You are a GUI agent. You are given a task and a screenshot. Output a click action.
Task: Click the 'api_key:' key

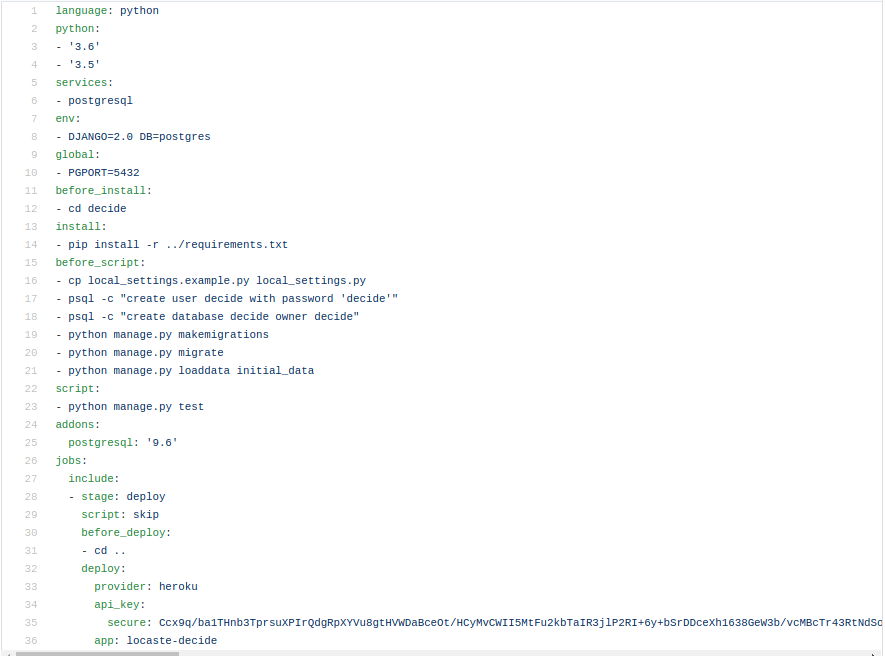[120, 605]
